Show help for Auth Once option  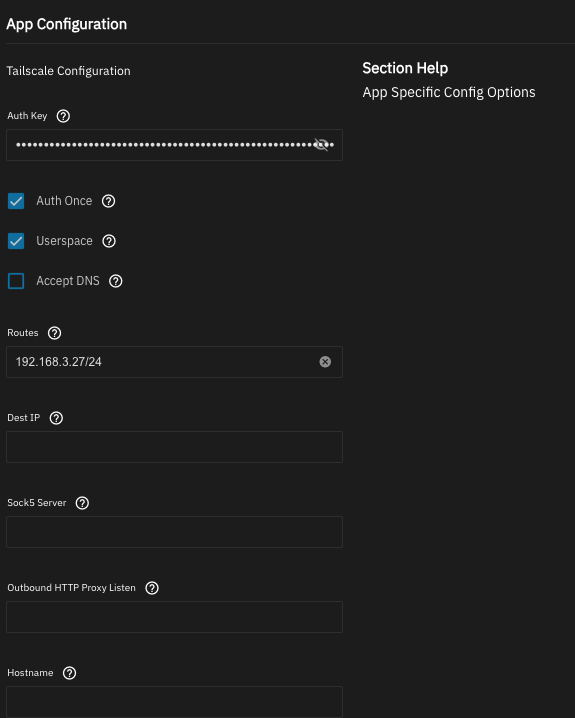pos(108,201)
